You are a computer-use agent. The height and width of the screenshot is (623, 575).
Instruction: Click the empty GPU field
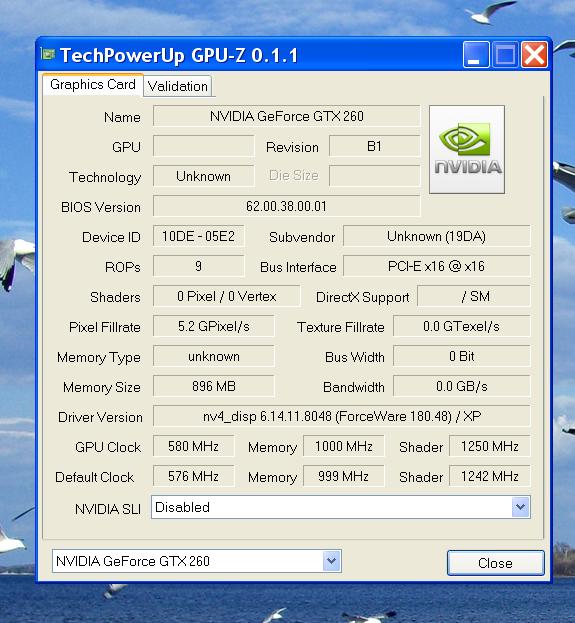pos(203,146)
